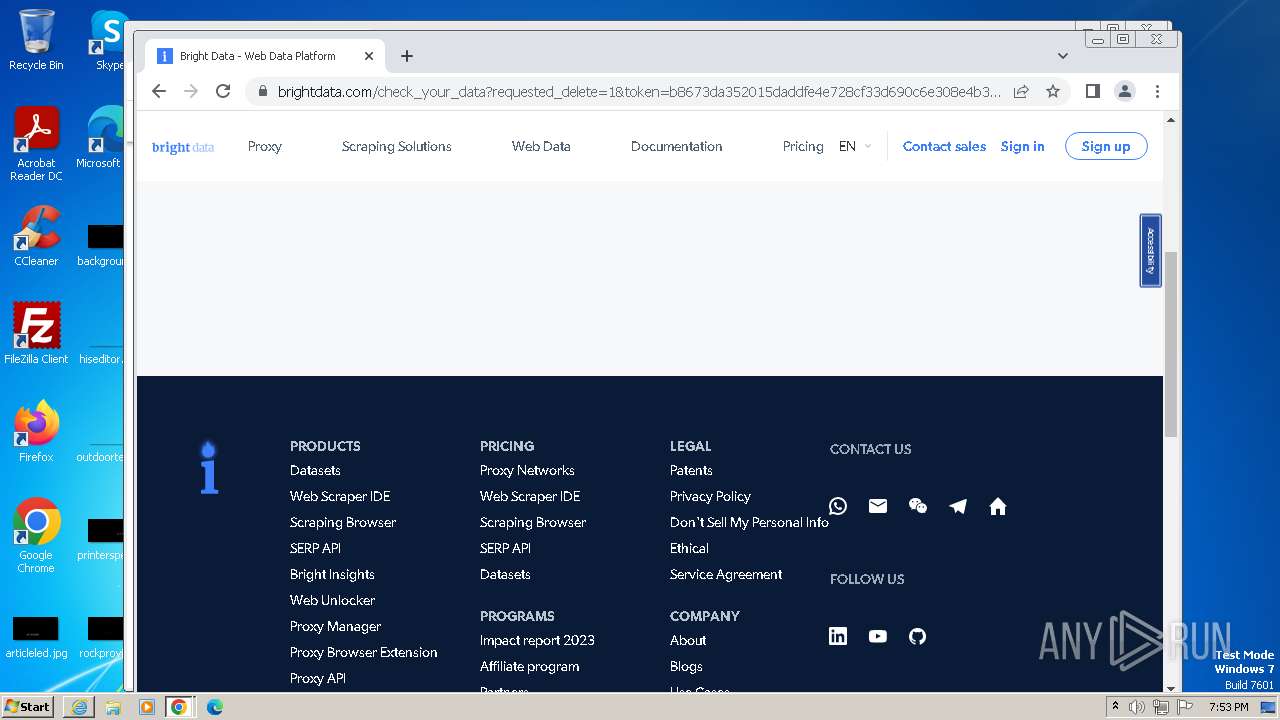The image size is (1280, 720).
Task: Open the volume icon in system tray
Action: 1137,707
